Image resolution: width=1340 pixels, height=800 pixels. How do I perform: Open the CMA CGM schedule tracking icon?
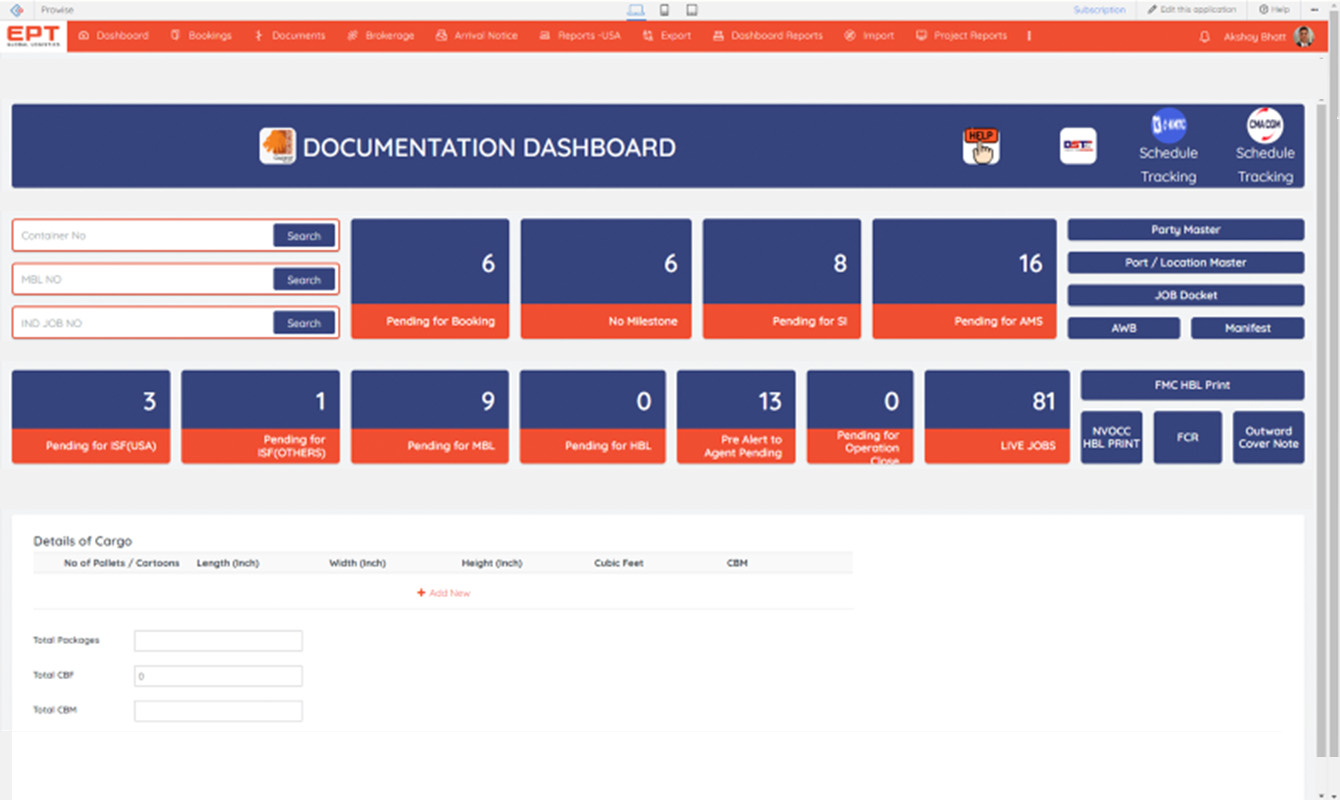coord(1265,125)
